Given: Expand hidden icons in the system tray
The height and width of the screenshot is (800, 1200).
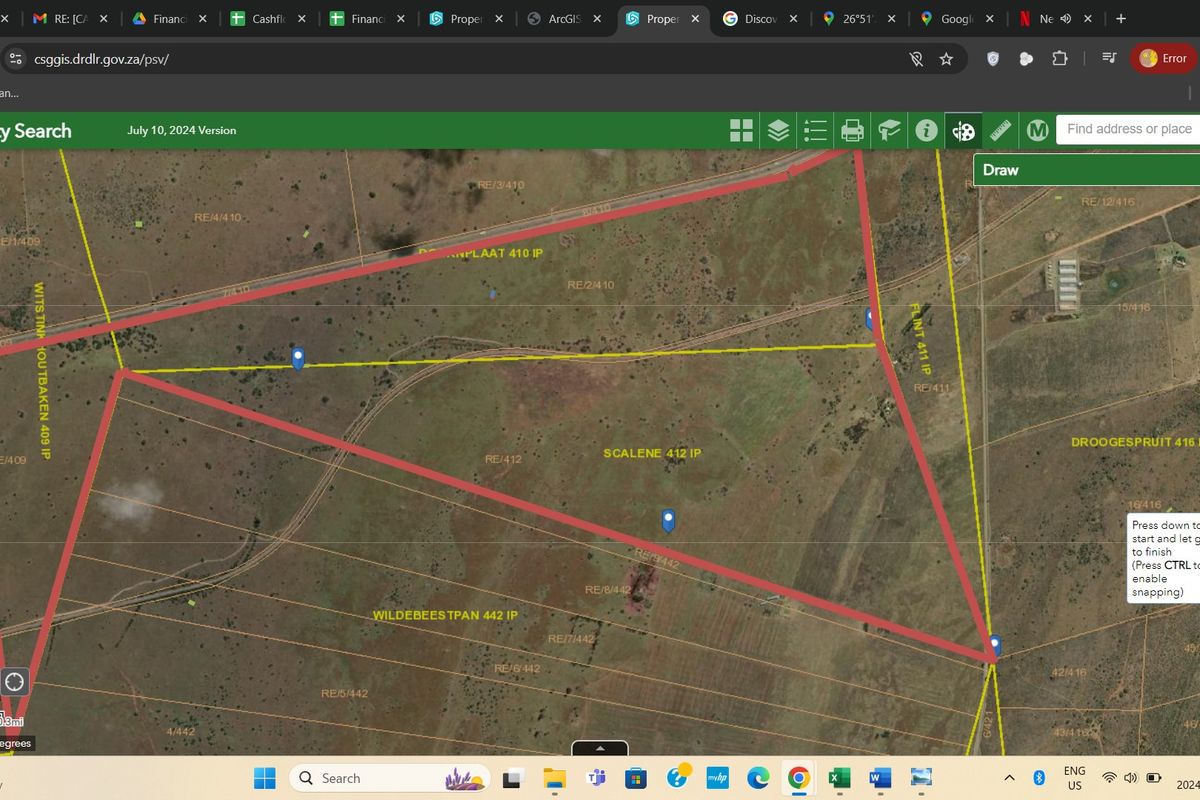Looking at the screenshot, I should (x=1009, y=778).
